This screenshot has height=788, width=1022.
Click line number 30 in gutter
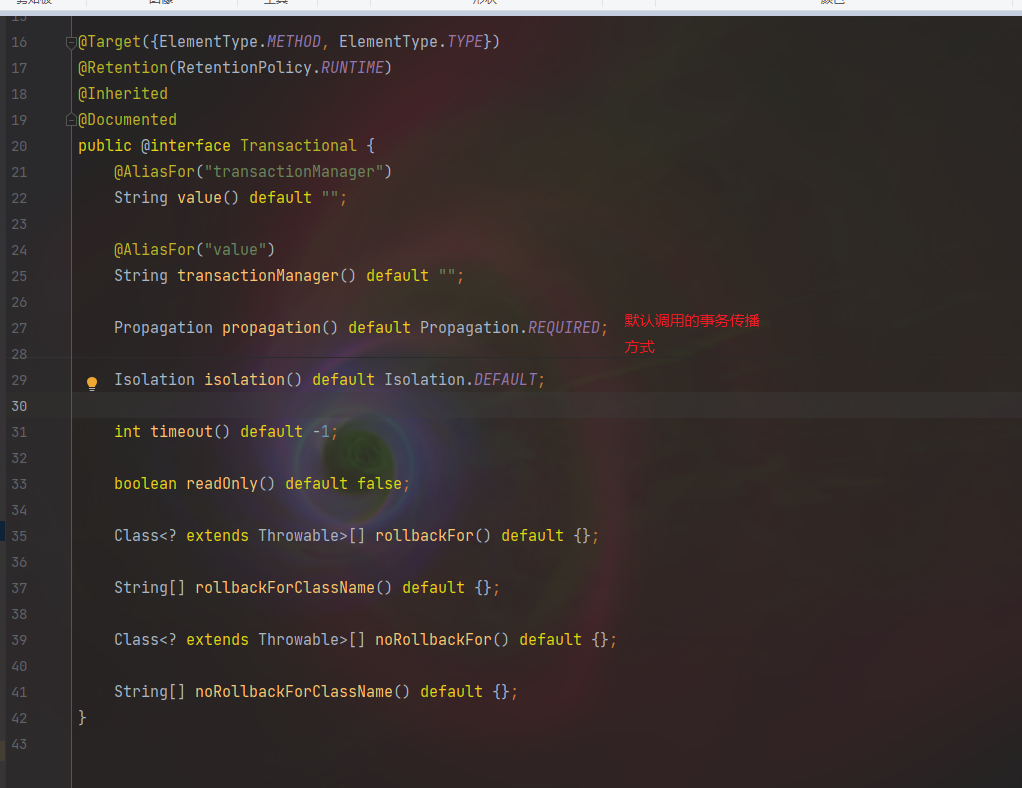pos(20,406)
